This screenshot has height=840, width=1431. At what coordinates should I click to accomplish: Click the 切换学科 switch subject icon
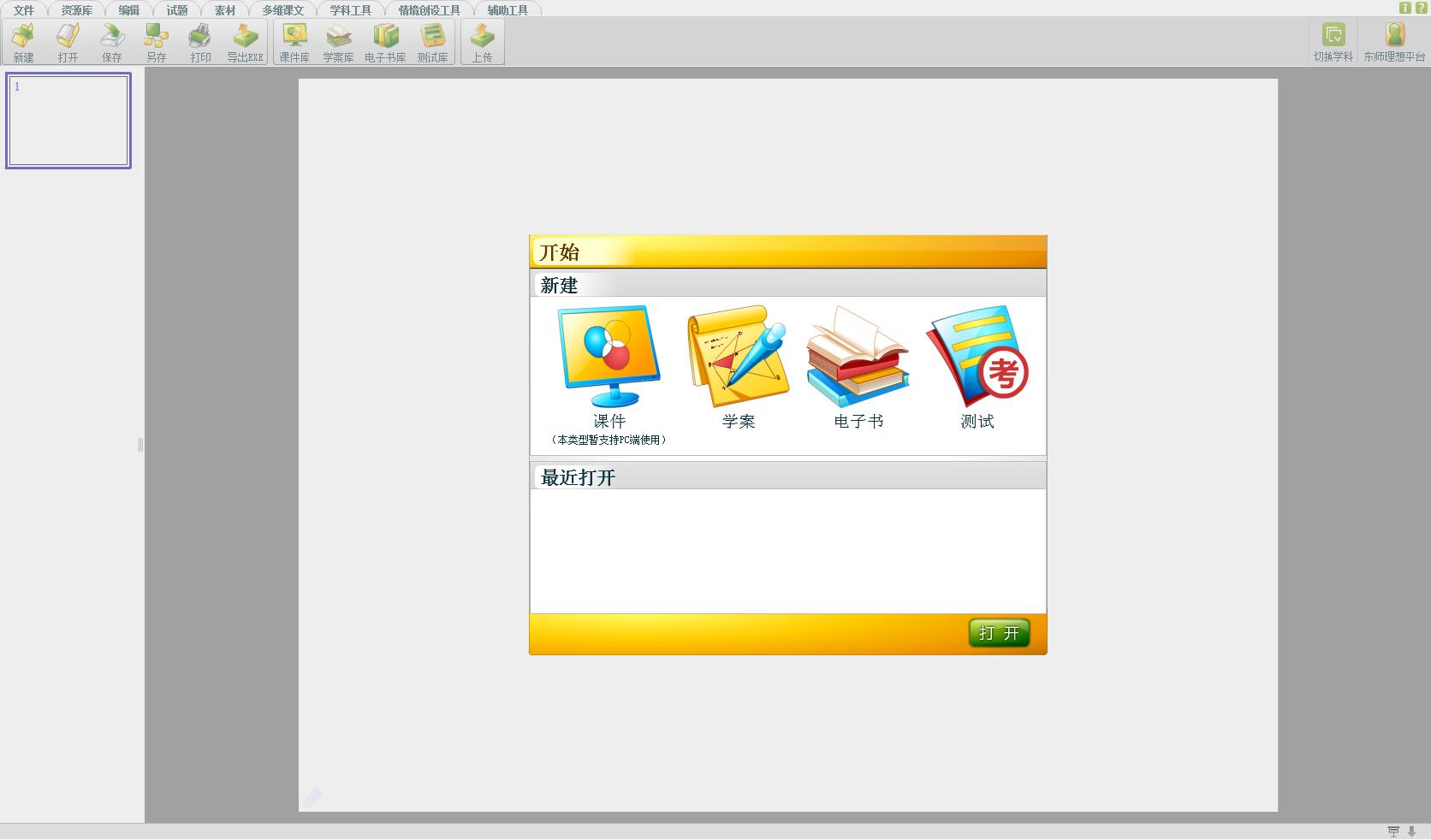click(1333, 42)
